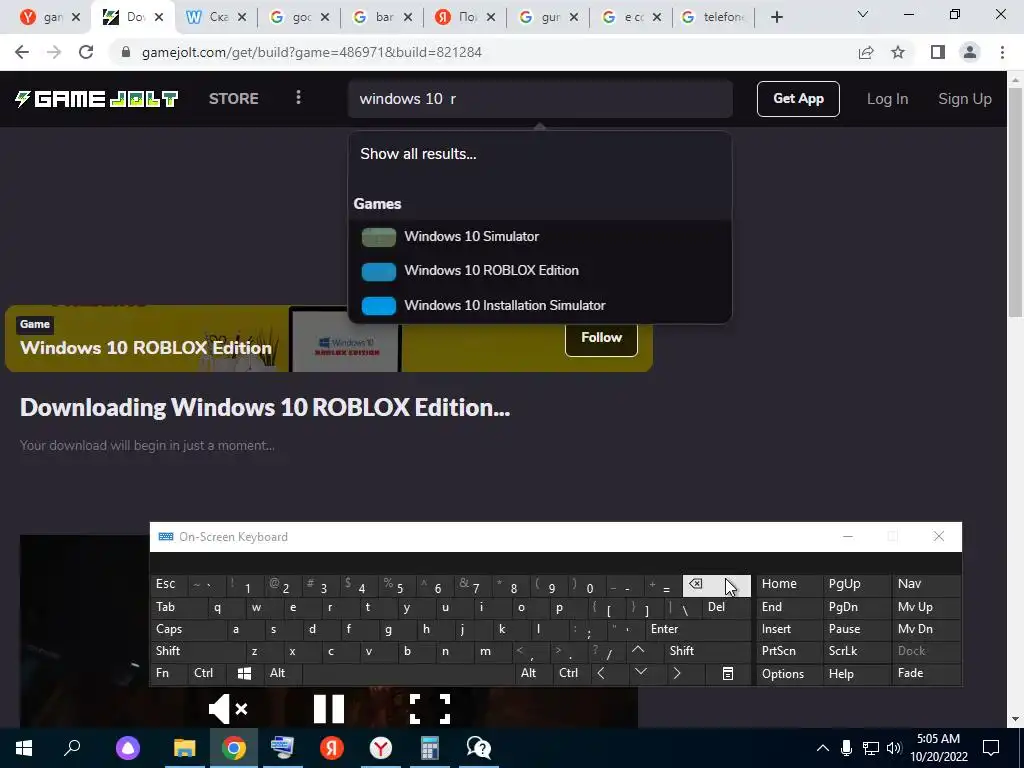Click right arrow key on On-Screen Keyboard
This screenshot has height=768, width=1024.
point(677,673)
